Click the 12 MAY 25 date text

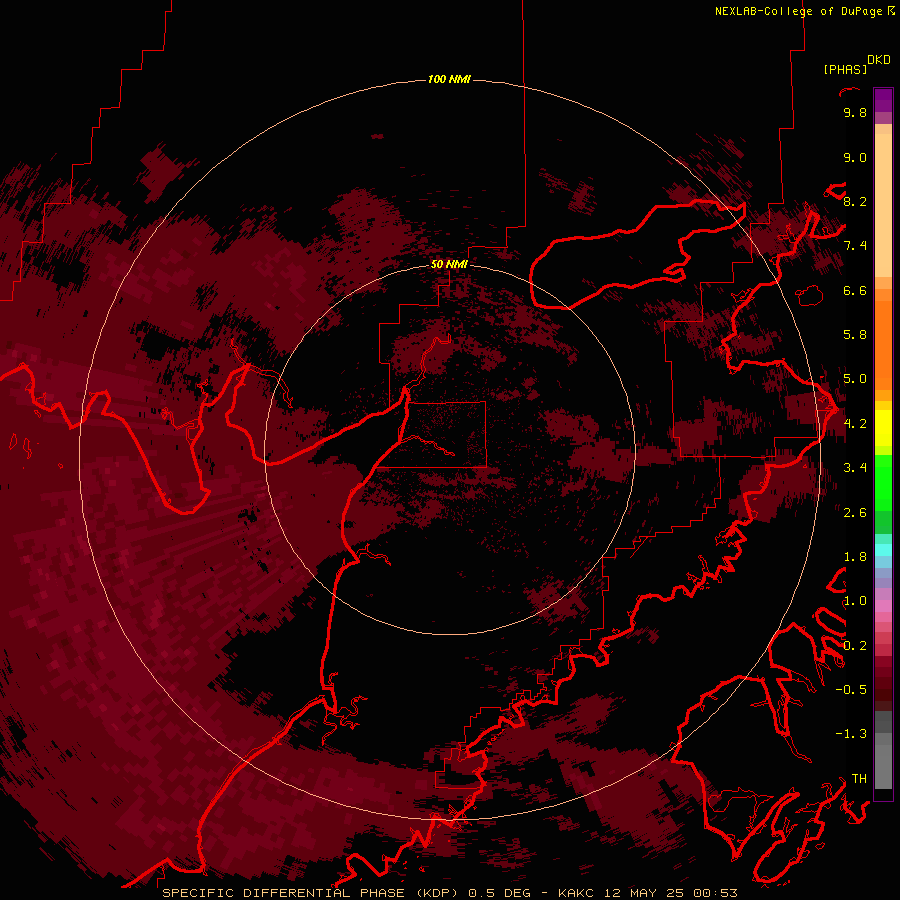pos(643,893)
